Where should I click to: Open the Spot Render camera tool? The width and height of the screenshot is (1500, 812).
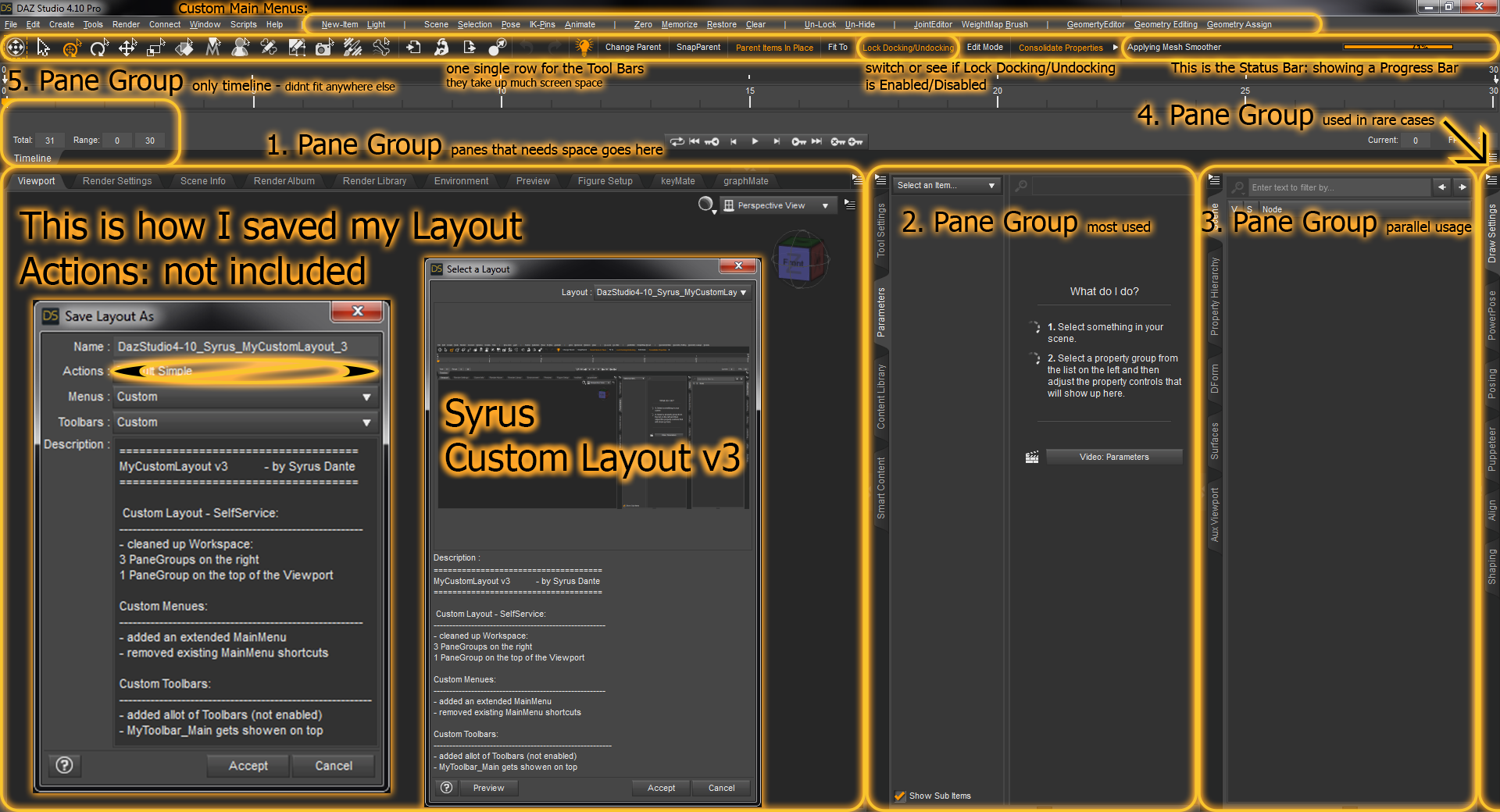324,48
